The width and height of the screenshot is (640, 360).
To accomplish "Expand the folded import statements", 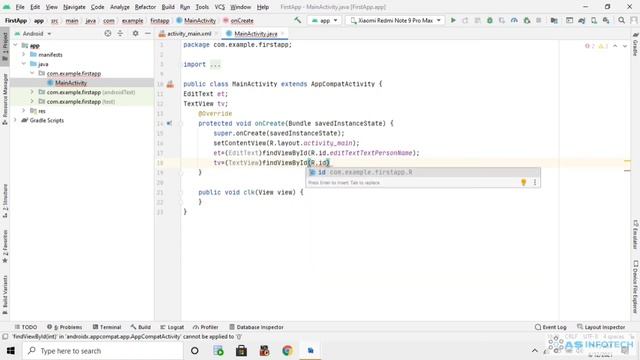I will tap(215, 64).
